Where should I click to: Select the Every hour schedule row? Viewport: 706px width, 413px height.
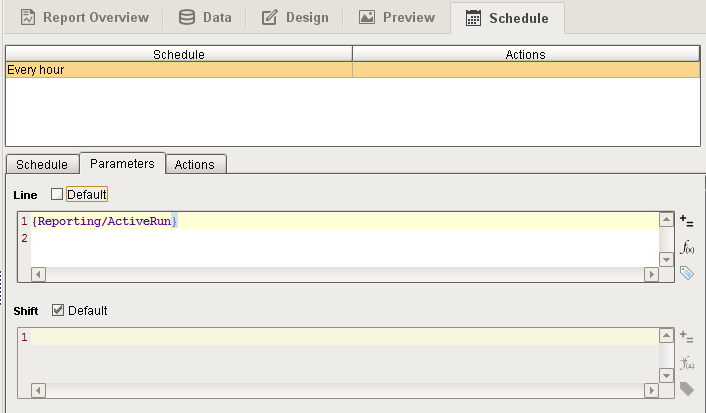(x=178, y=70)
